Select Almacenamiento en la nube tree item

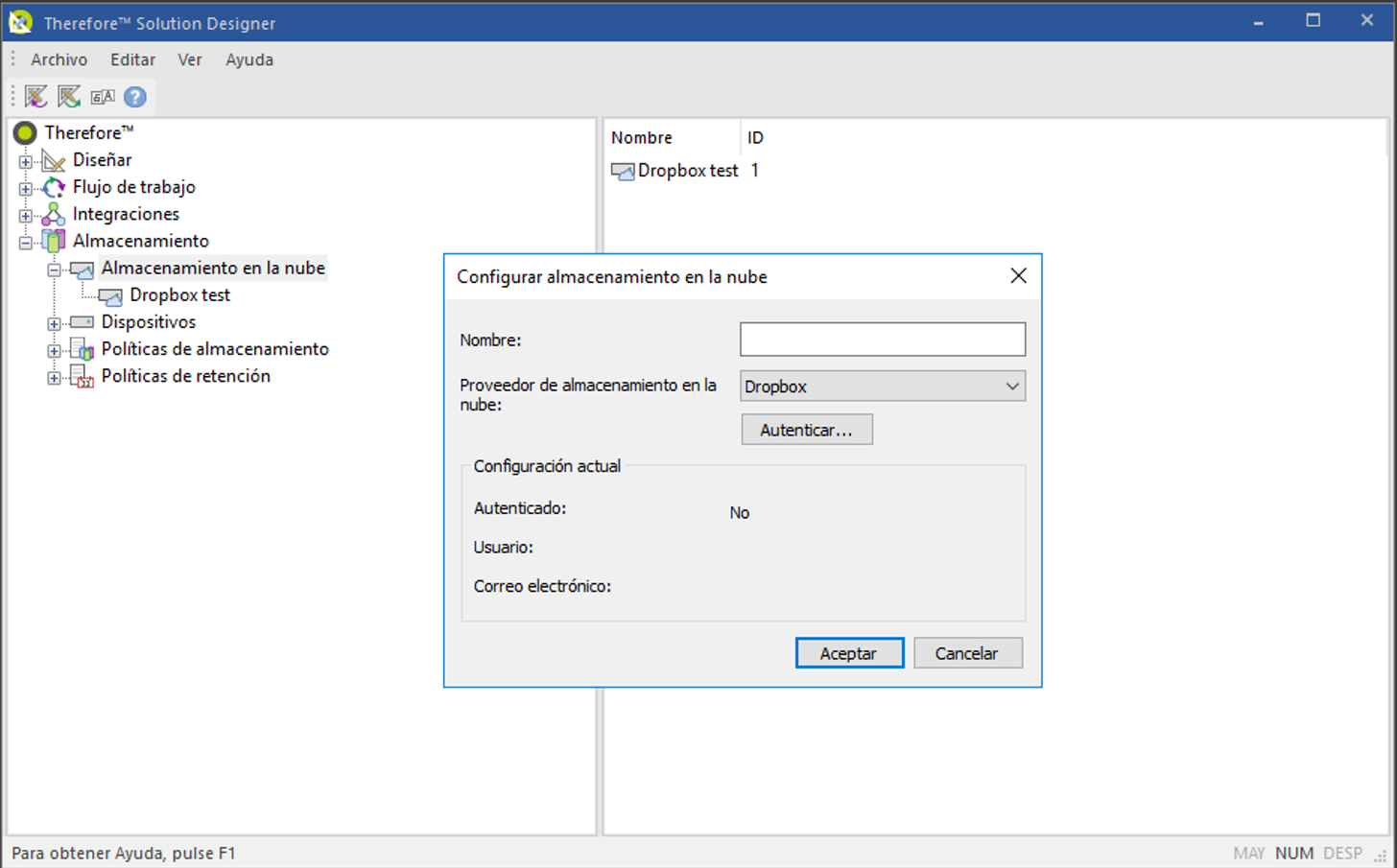coord(213,269)
